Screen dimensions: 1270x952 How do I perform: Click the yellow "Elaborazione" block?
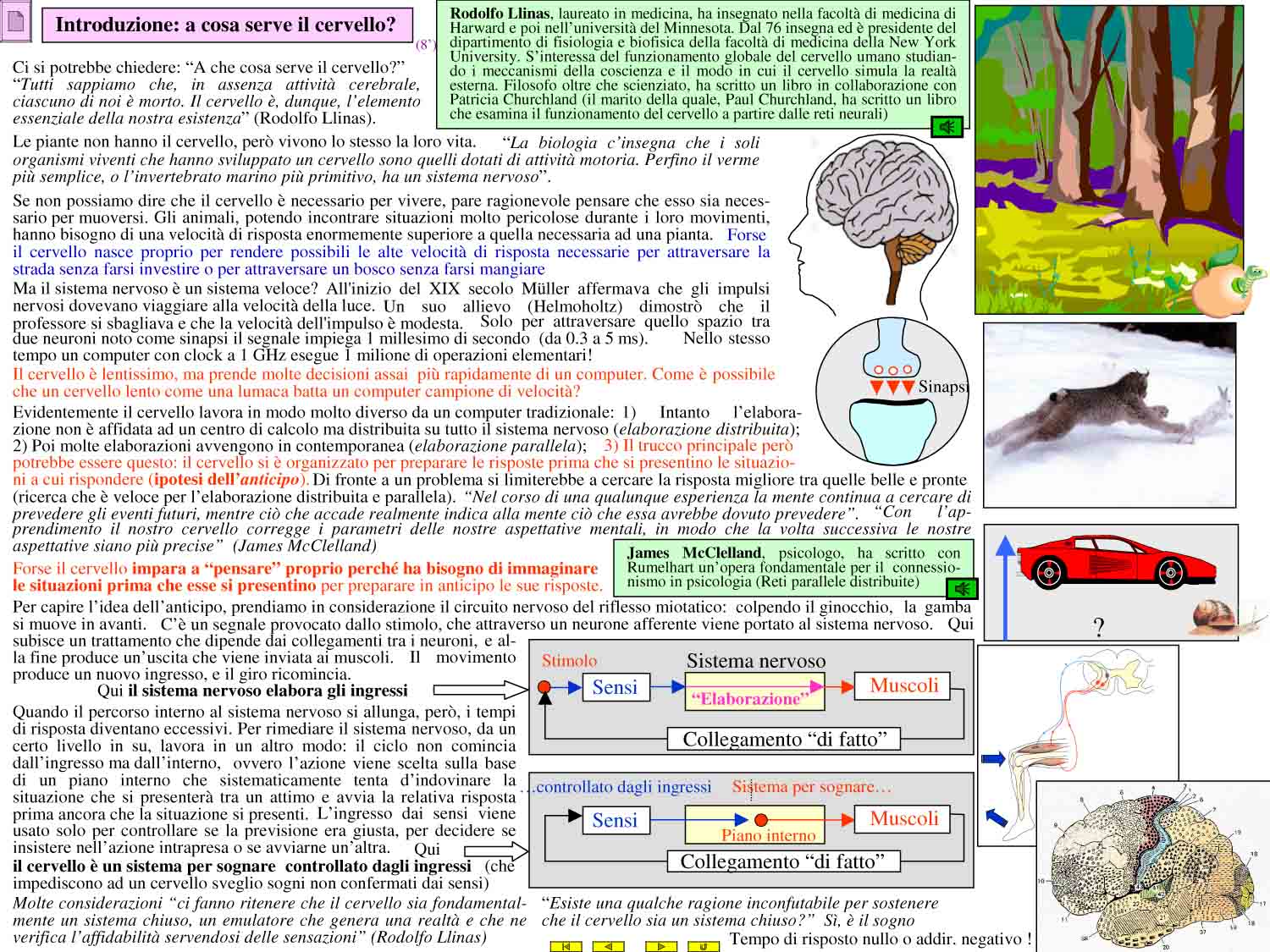(754, 692)
